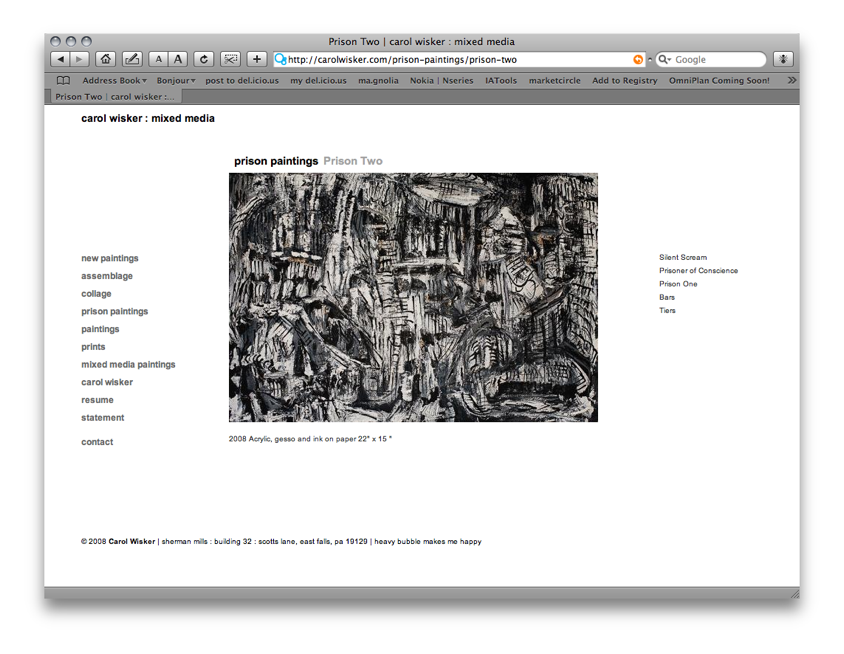Open the ma.gnolia bookmark

pyautogui.click(x=378, y=81)
